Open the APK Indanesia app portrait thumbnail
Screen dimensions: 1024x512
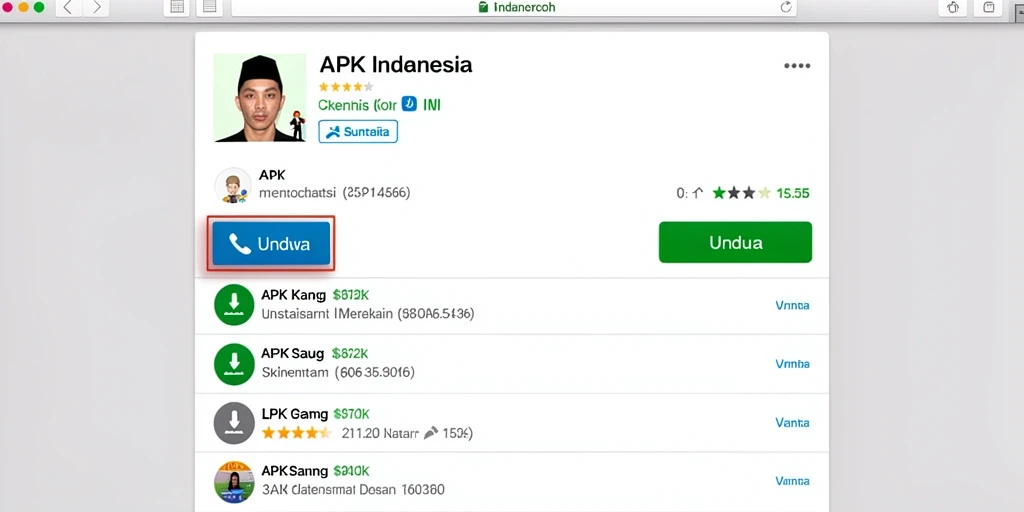260,98
